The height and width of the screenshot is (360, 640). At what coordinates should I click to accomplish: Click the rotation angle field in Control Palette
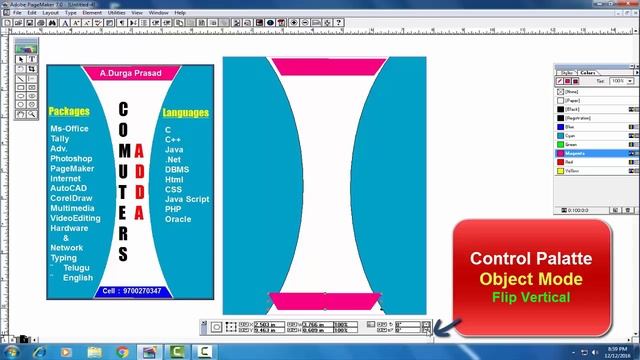click(x=407, y=324)
